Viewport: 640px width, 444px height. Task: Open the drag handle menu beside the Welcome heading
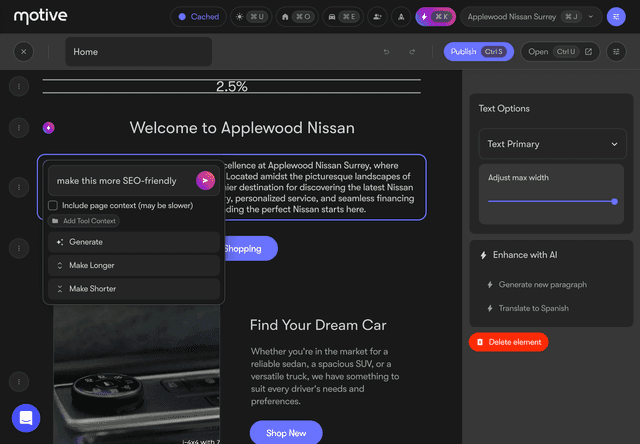coord(18,127)
